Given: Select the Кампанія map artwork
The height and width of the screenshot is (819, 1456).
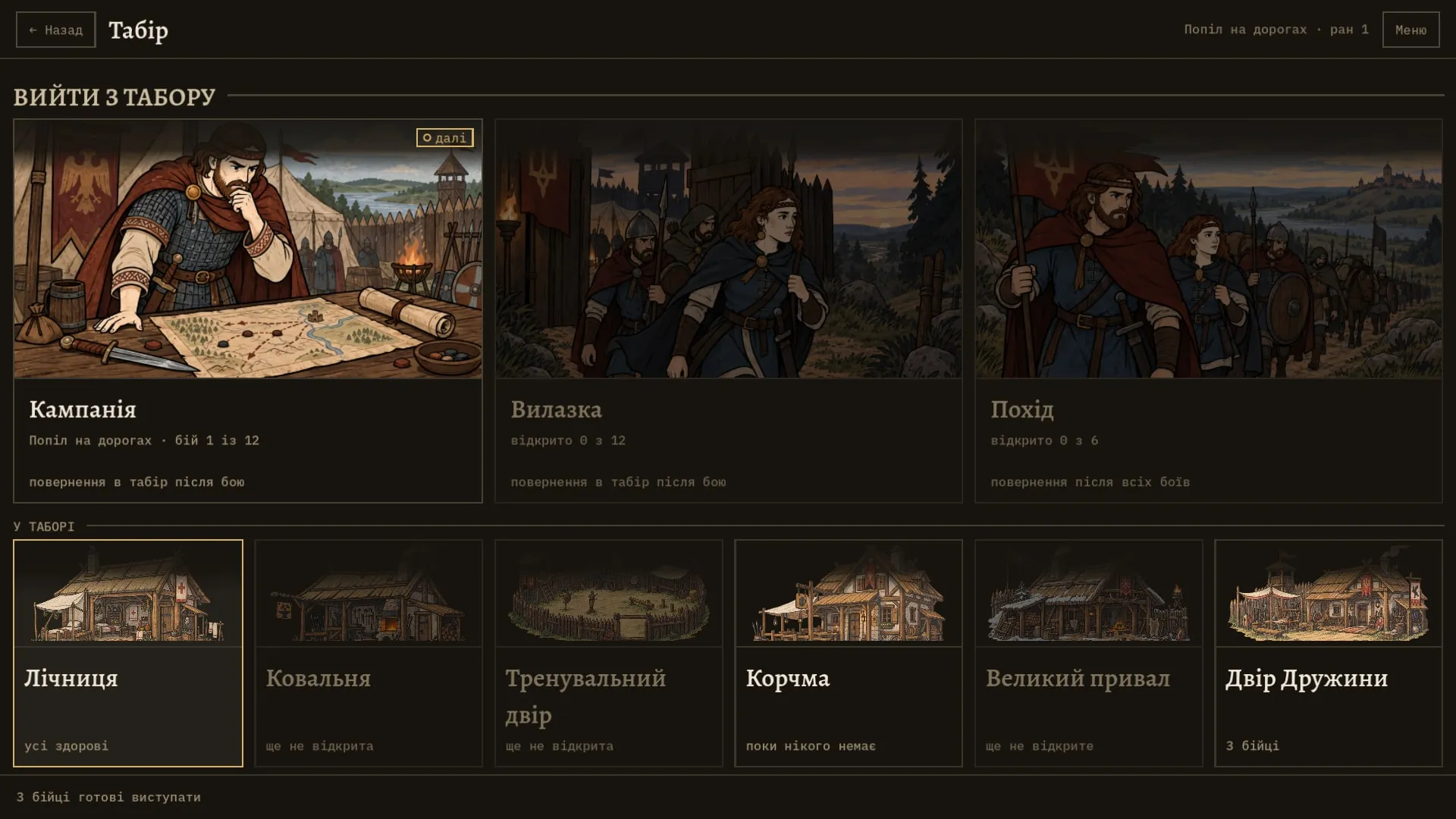Looking at the screenshot, I should pos(248,249).
